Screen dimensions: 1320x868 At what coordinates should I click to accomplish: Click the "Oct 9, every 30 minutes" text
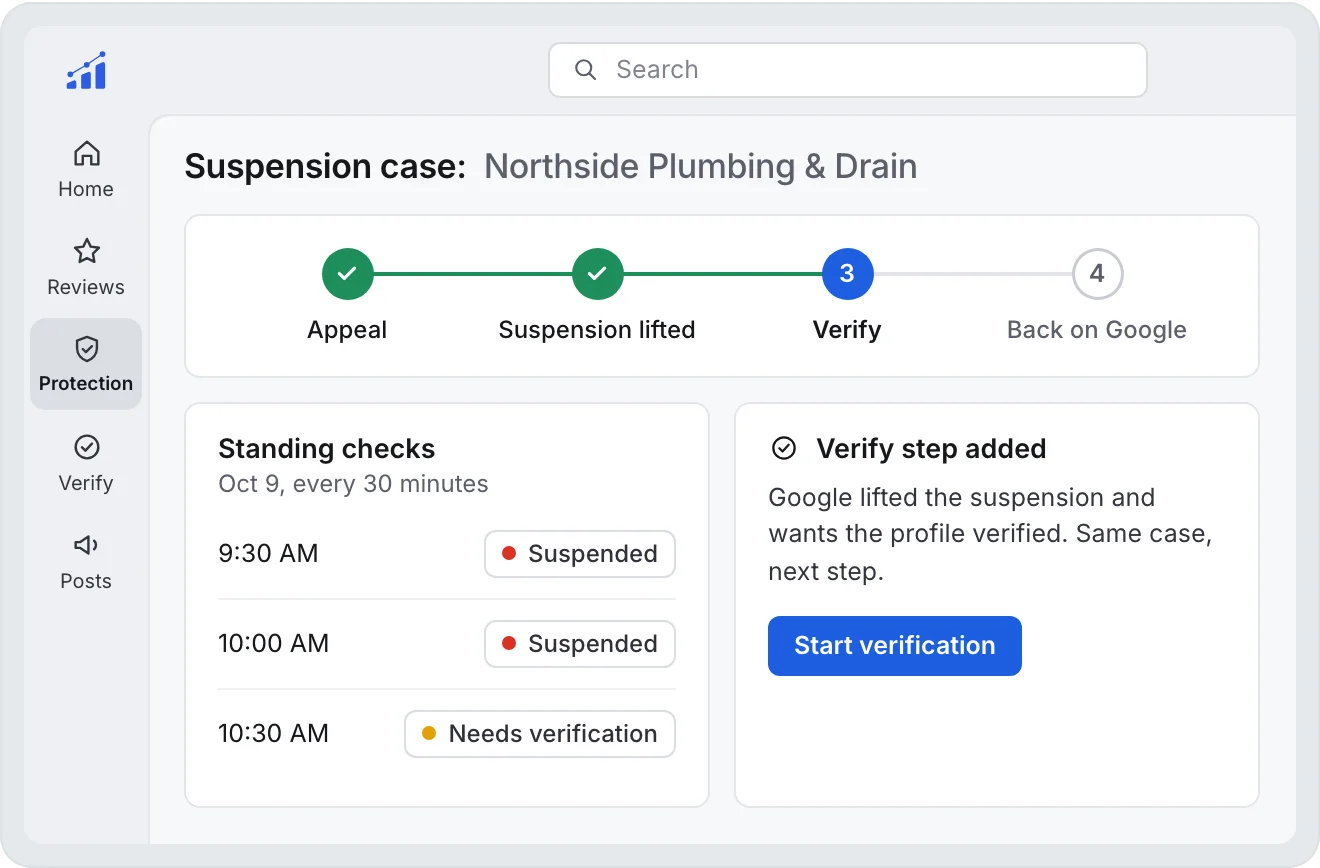point(353,485)
